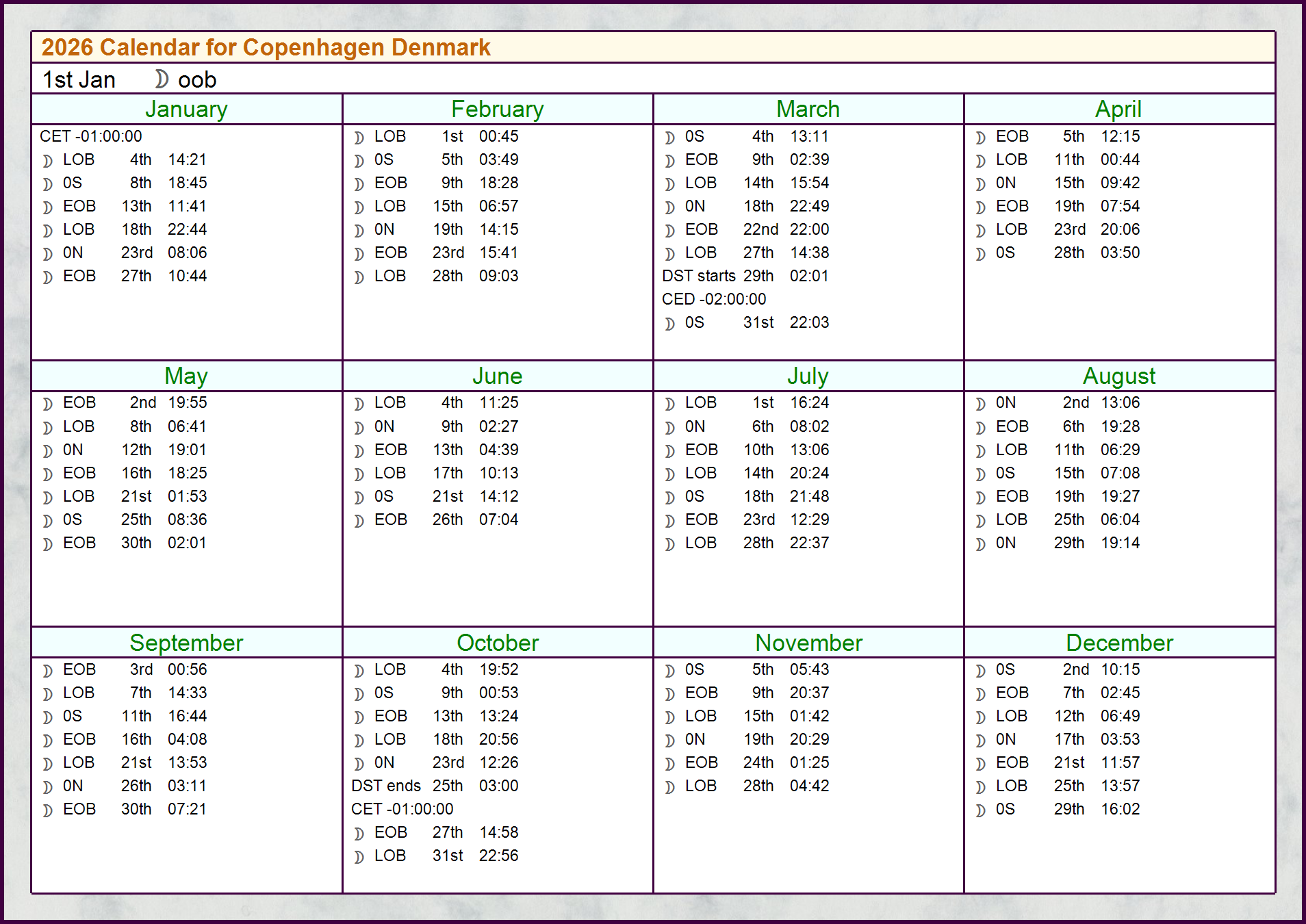Select the January month header
This screenshot has width=1306, height=924.
pyautogui.click(x=186, y=110)
